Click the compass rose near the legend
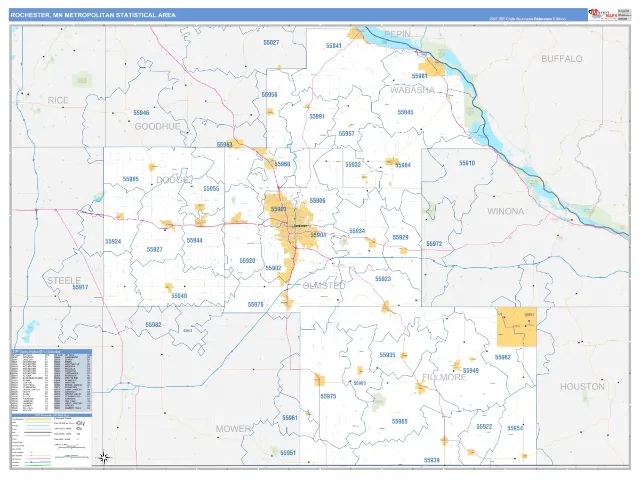Image resolution: width=640 pixels, height=480 pixels. [104, 458]
